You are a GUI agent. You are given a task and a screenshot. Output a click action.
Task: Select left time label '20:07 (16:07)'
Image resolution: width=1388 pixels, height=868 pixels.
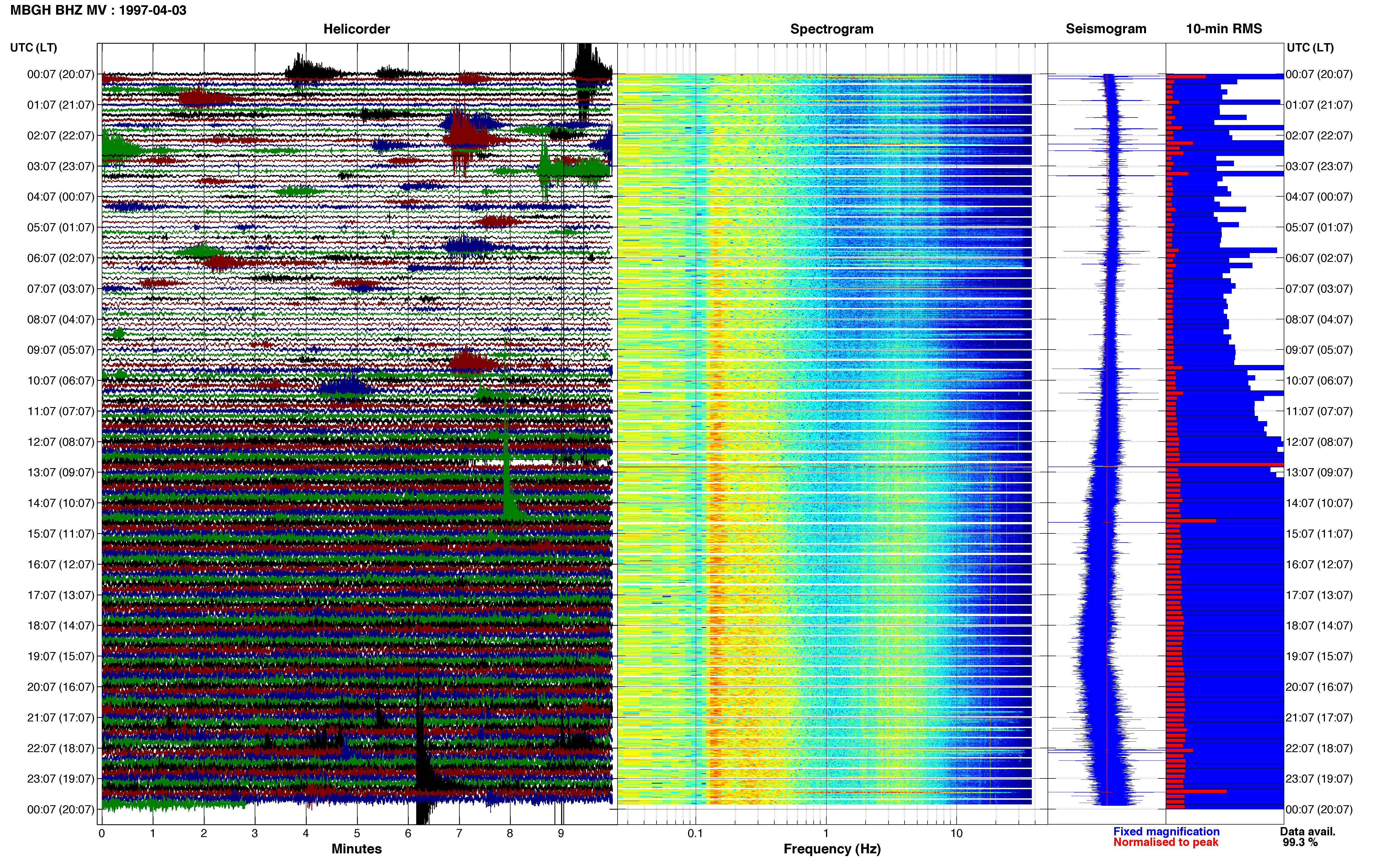tap(61, 687)
